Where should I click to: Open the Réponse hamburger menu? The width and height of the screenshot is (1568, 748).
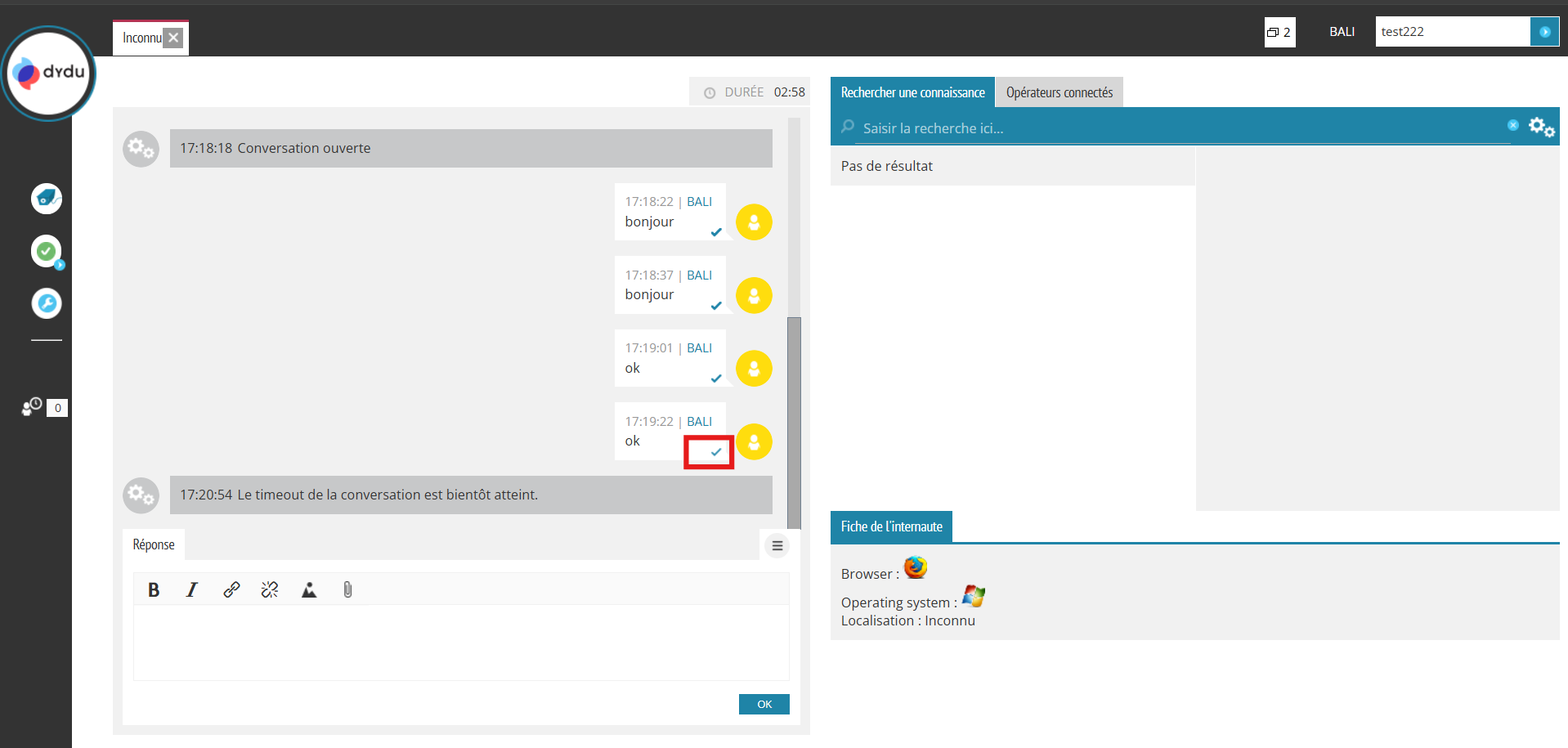pyautogui.click(x=777, y=545)
